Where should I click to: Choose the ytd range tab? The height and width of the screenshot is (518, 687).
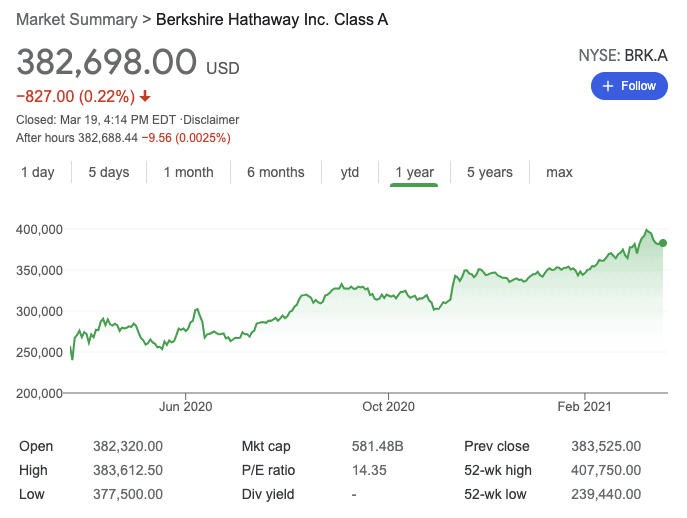(350, 172)
